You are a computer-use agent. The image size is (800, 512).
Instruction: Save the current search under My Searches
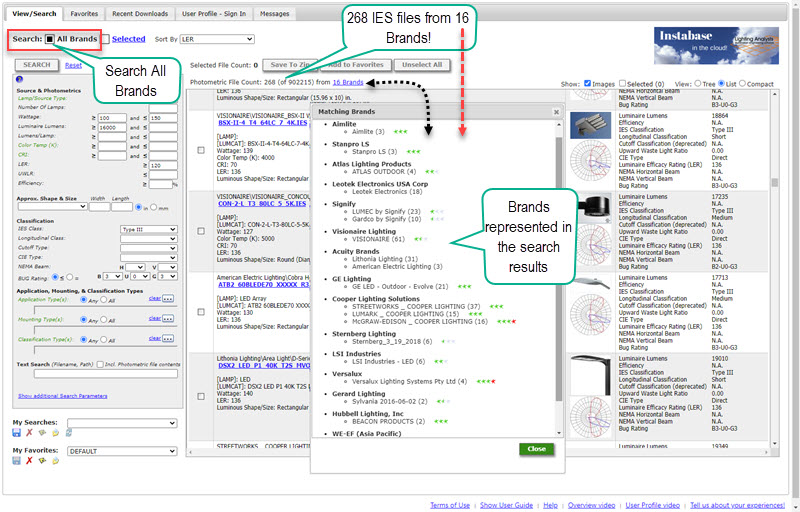(16, 432)
